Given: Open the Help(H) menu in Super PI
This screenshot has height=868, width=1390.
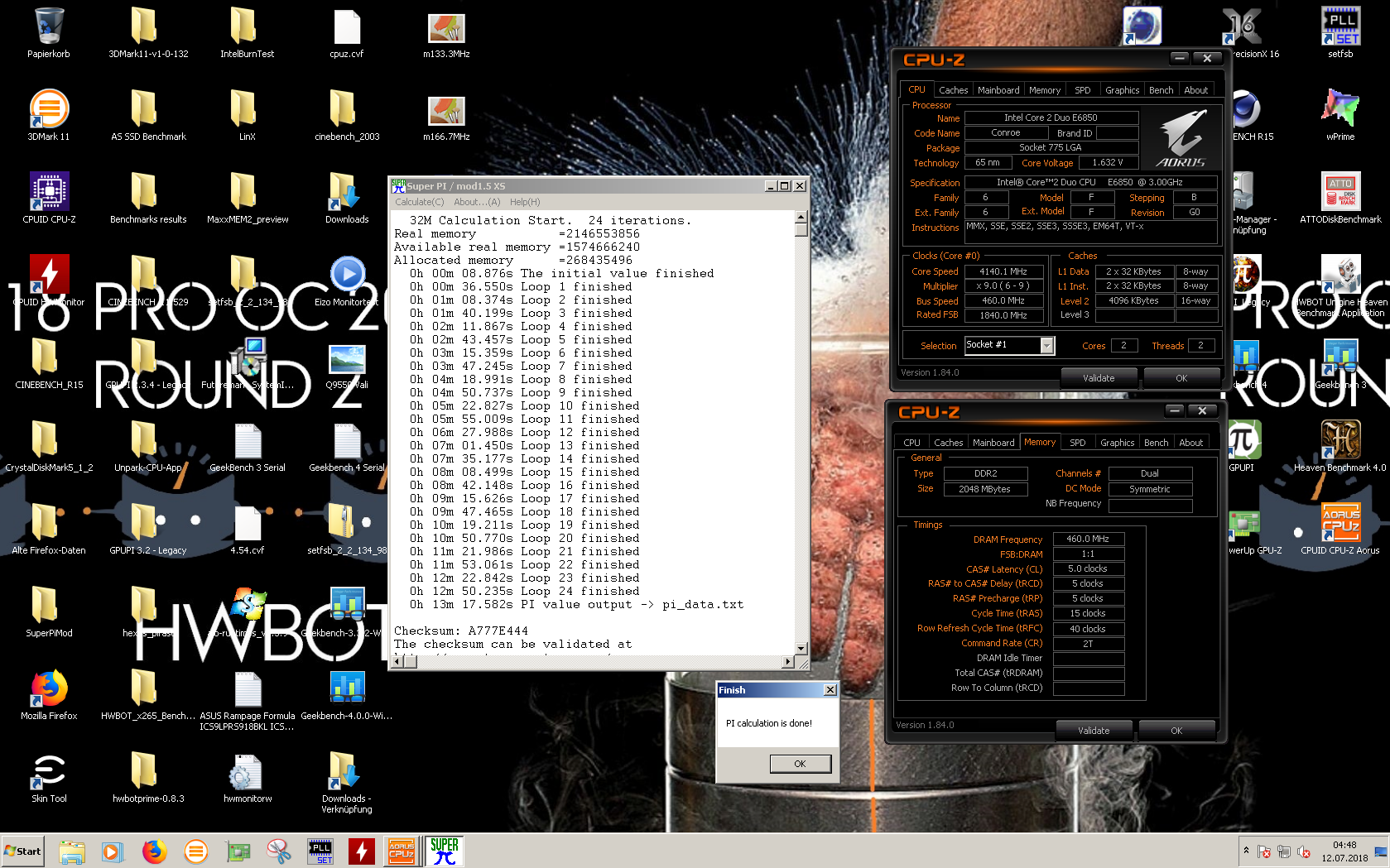Looking at the screenshot, I should click(x=525, y=202).
